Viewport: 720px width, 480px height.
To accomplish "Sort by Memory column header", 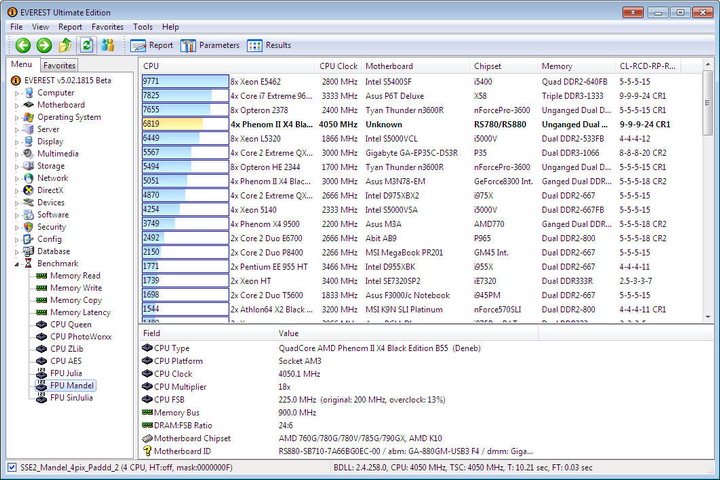I will pyautogui.click(x=576, y=66).
